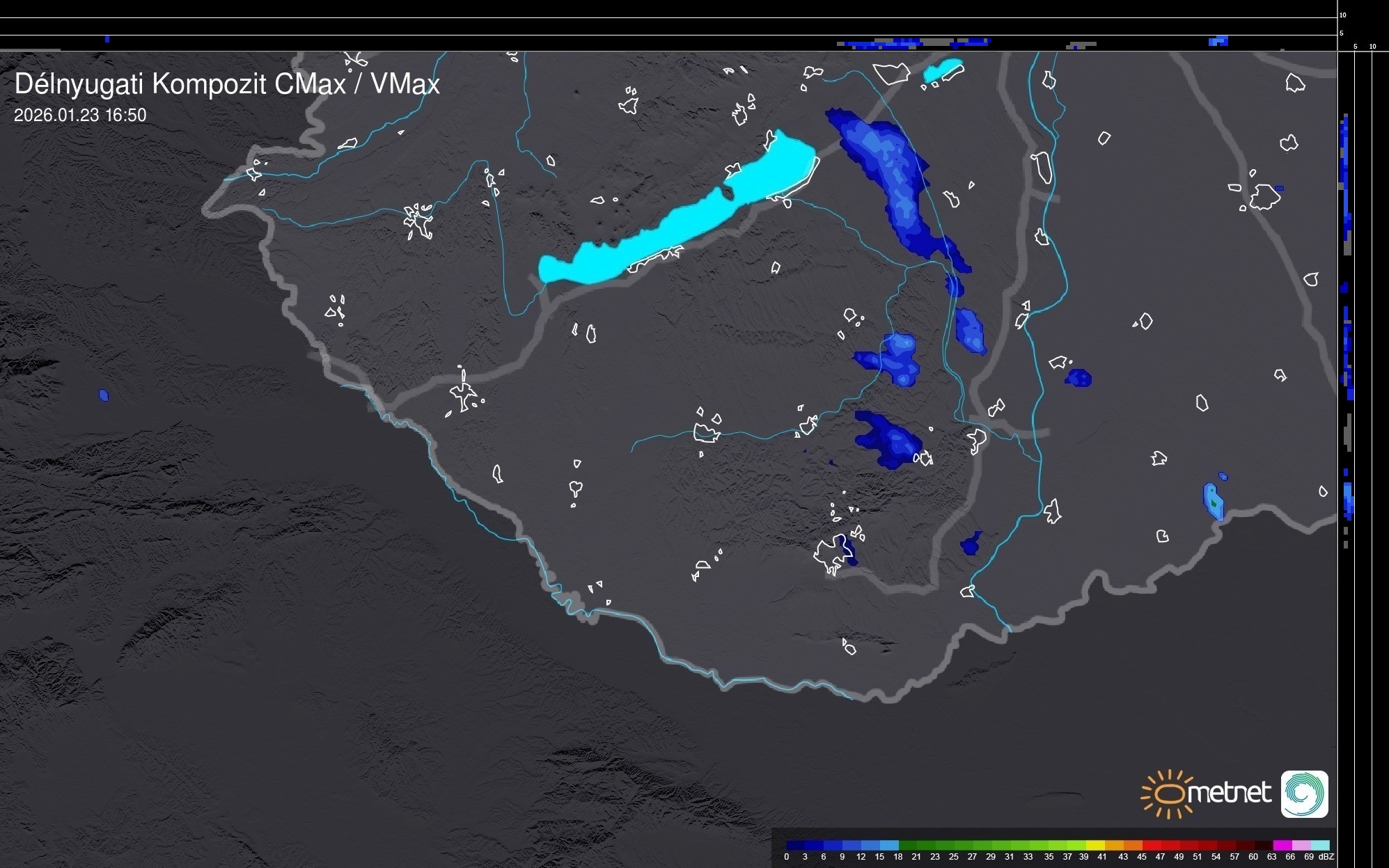Click the metnet brand text
The height and width of the screenshot is (868, 1389).
[x=1230, y=793]
